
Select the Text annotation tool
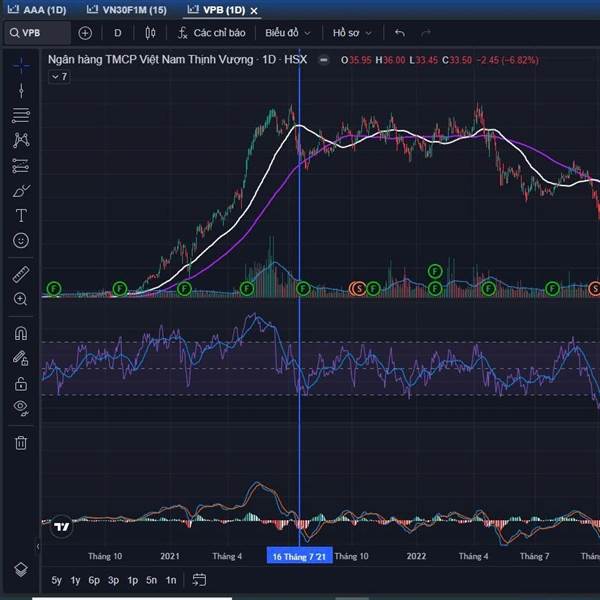click(21, 215)
